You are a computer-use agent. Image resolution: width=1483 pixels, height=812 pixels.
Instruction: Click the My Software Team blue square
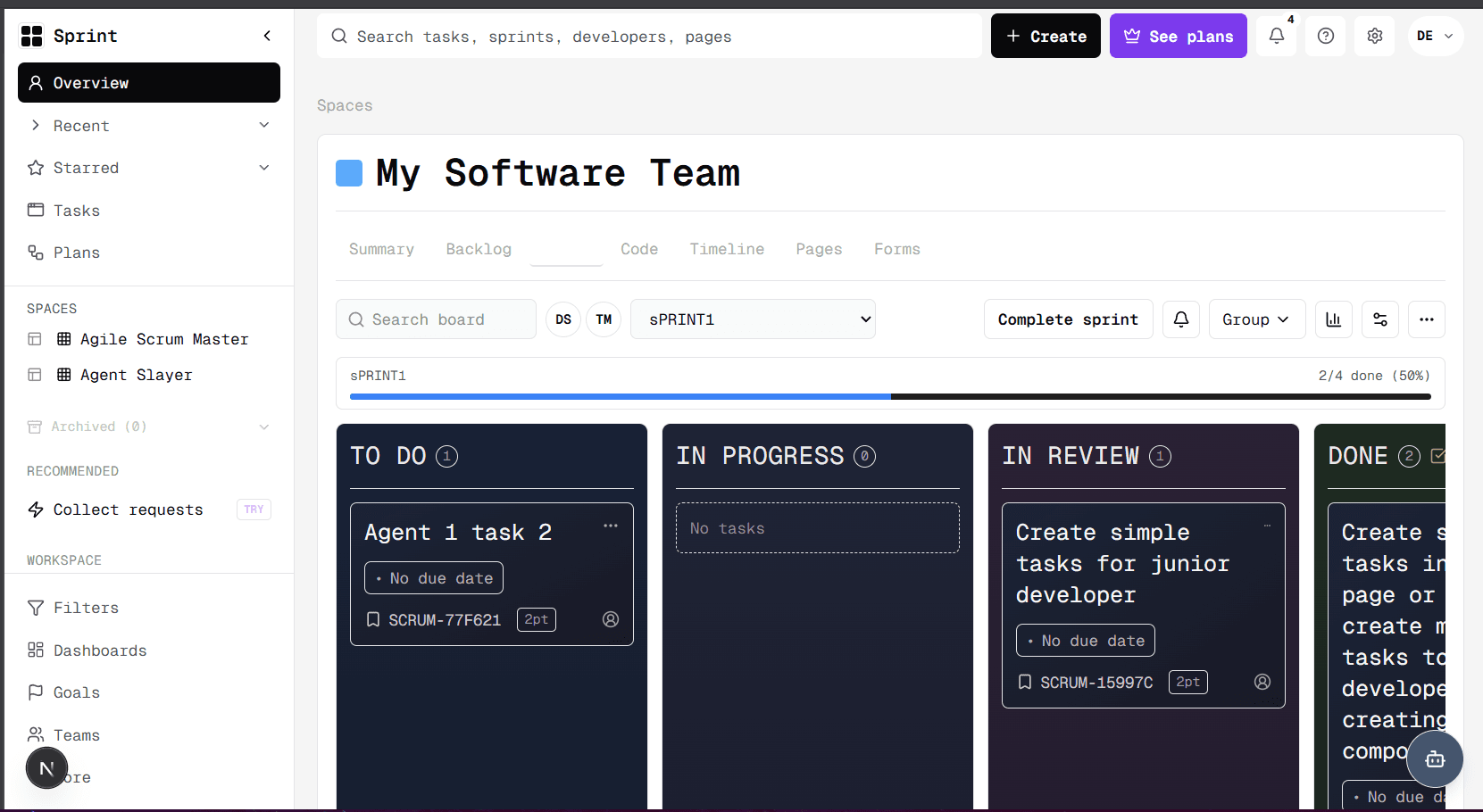coord(349,173)
